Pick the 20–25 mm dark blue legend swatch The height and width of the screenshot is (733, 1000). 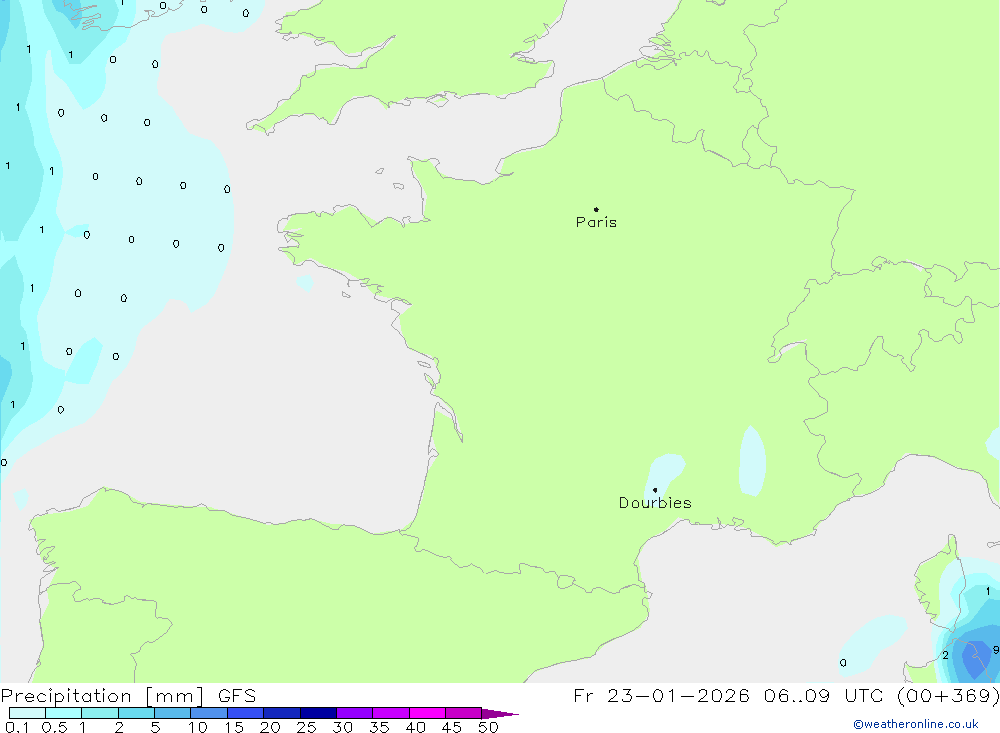click(281, 713)
